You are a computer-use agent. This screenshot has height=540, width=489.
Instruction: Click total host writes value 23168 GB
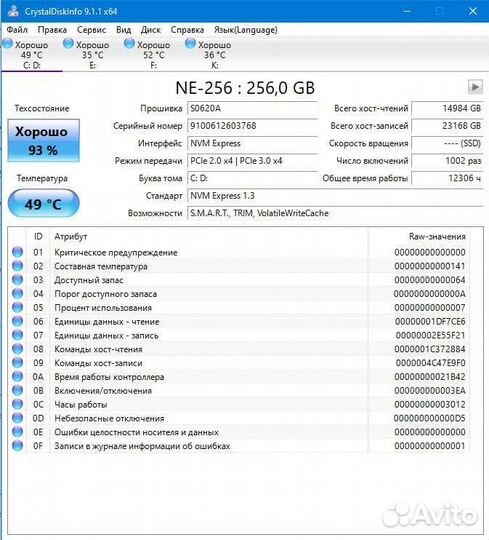pyautogui.click(x=447, y=126)
